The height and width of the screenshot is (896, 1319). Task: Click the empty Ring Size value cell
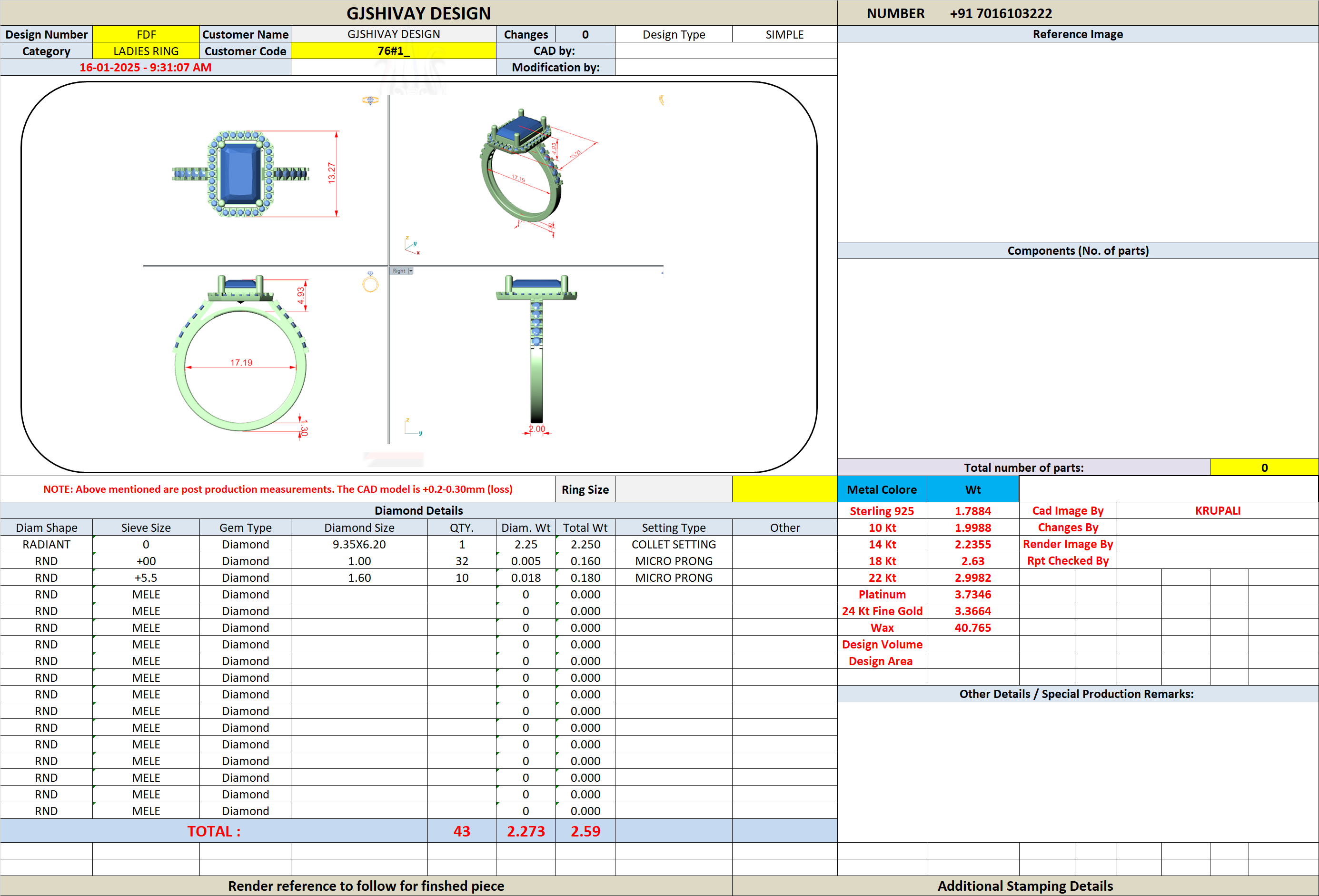tap(674, 489)
